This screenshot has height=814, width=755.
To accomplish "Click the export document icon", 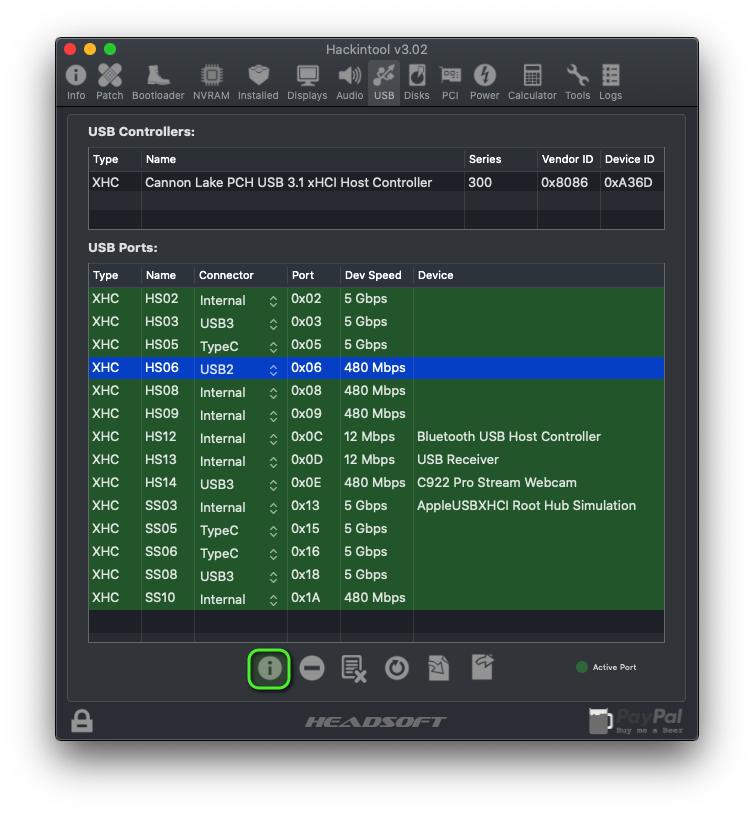I will pos(482,668).
